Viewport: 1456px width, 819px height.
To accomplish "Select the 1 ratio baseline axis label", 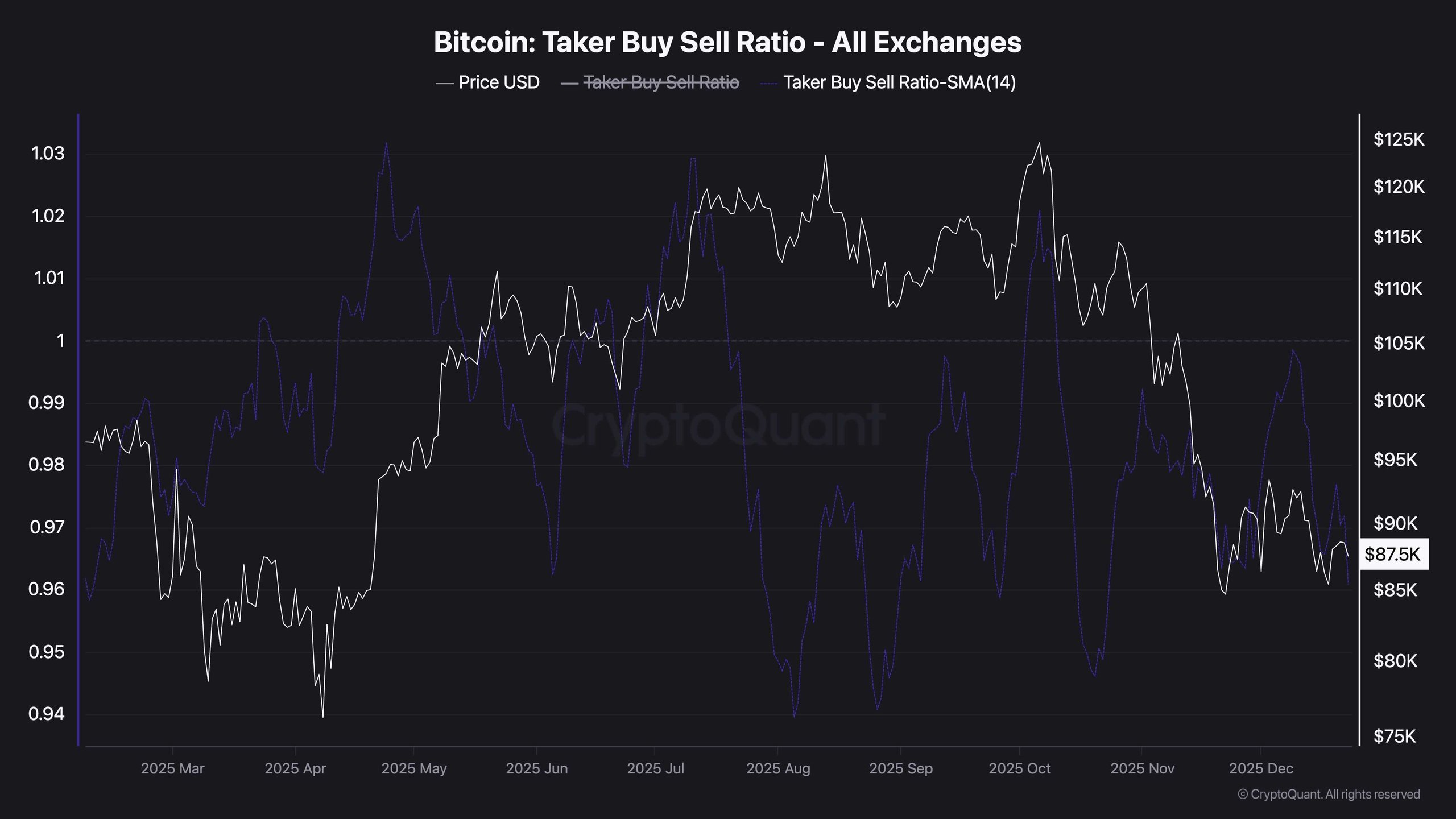I will [x=60, y=341].
